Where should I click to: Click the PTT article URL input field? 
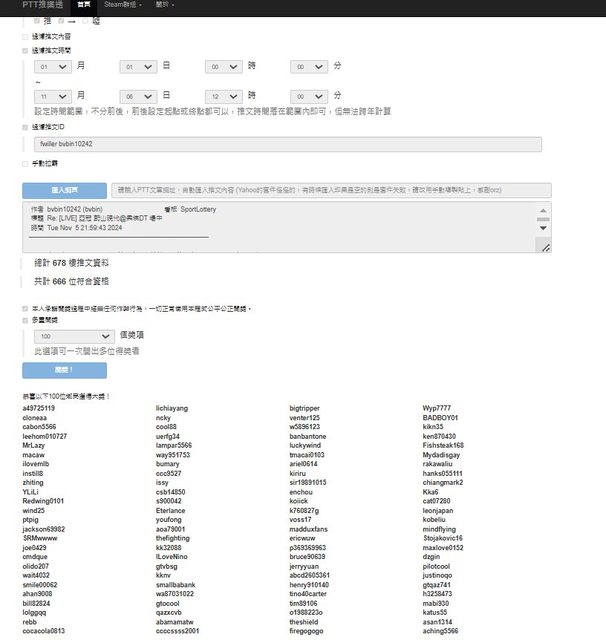331,189
